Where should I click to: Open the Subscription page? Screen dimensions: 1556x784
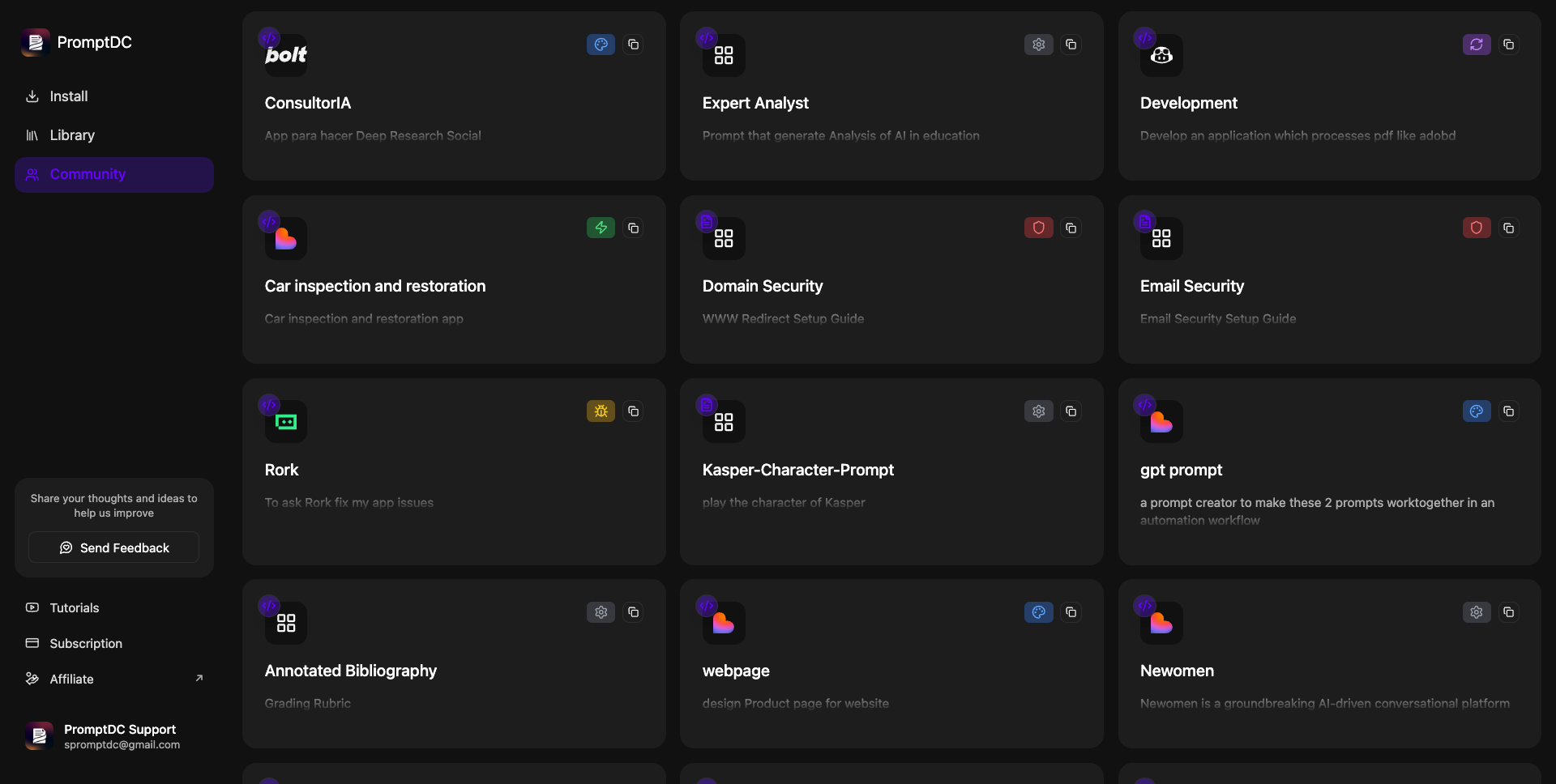point(86,644)
